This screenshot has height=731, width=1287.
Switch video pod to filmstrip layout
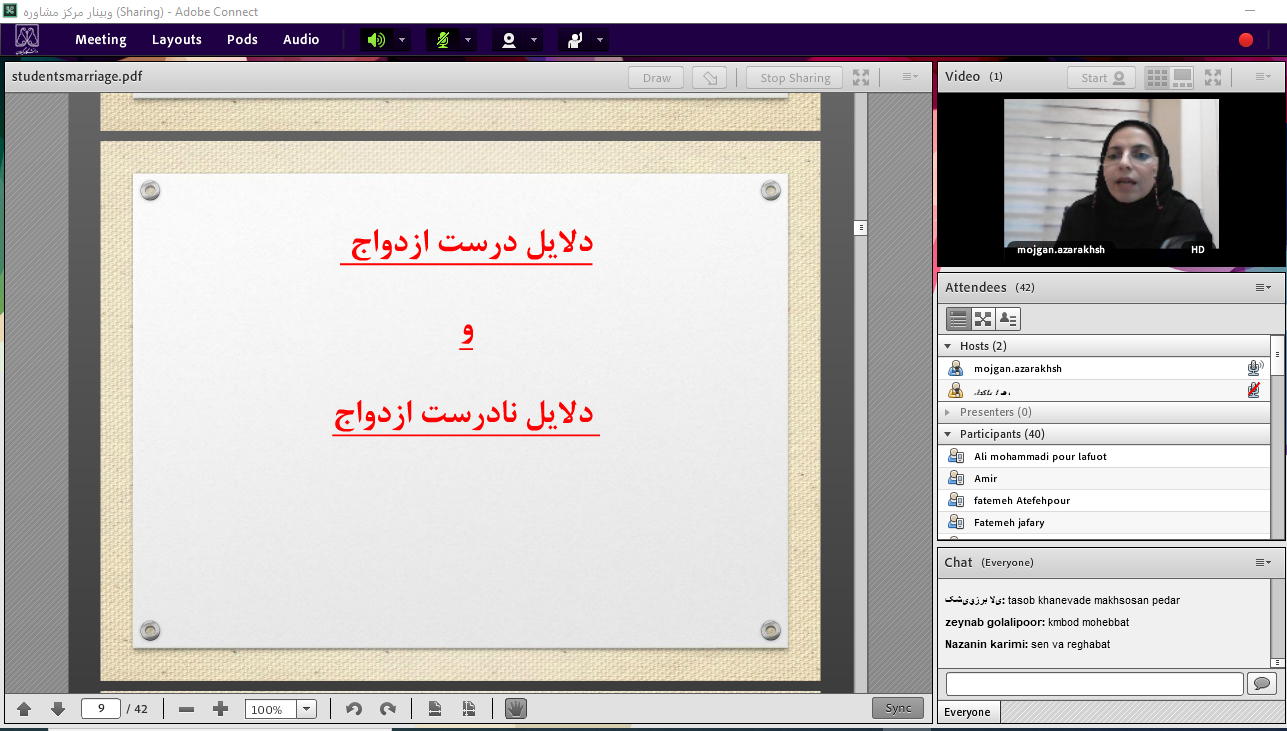(1183, 77)
